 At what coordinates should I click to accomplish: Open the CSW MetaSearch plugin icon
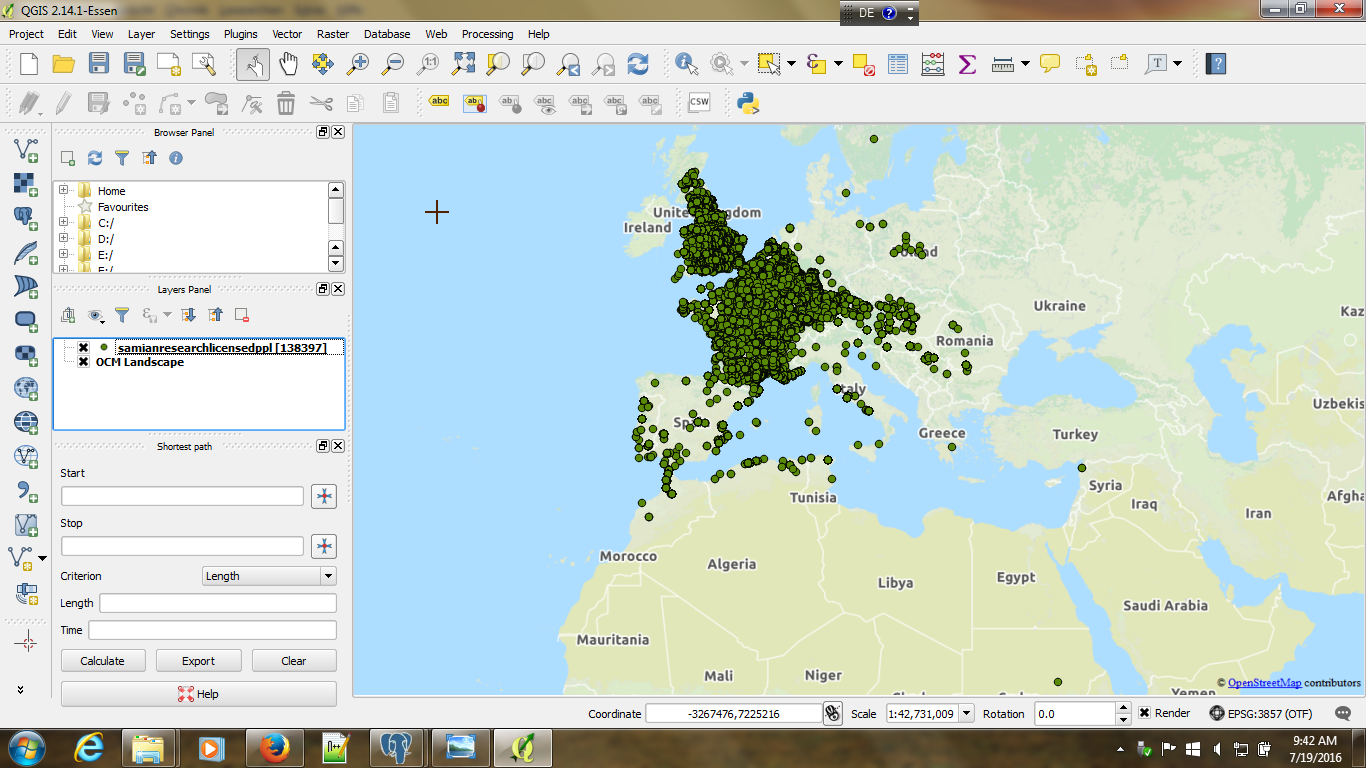pyautogui.click(x=699, y=102)
